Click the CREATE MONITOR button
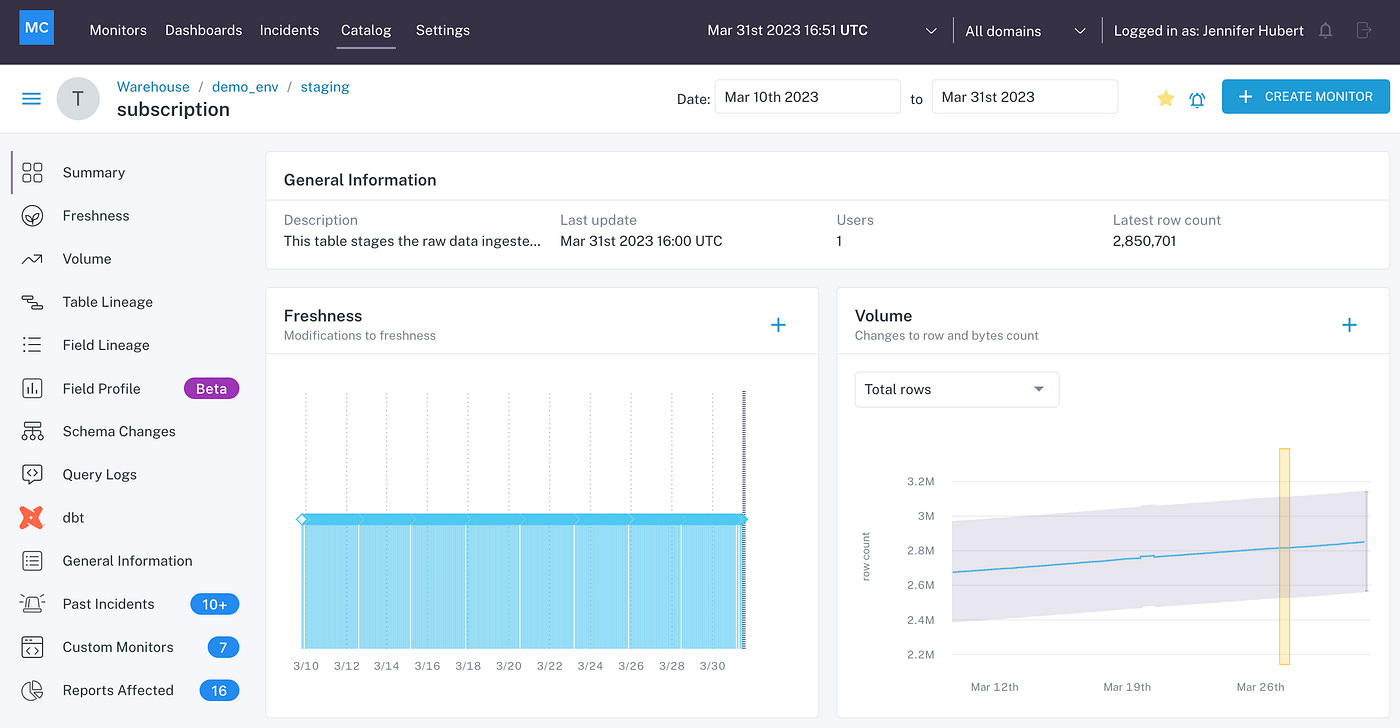Screen dimensions: 1400x728 [1306, 97]
